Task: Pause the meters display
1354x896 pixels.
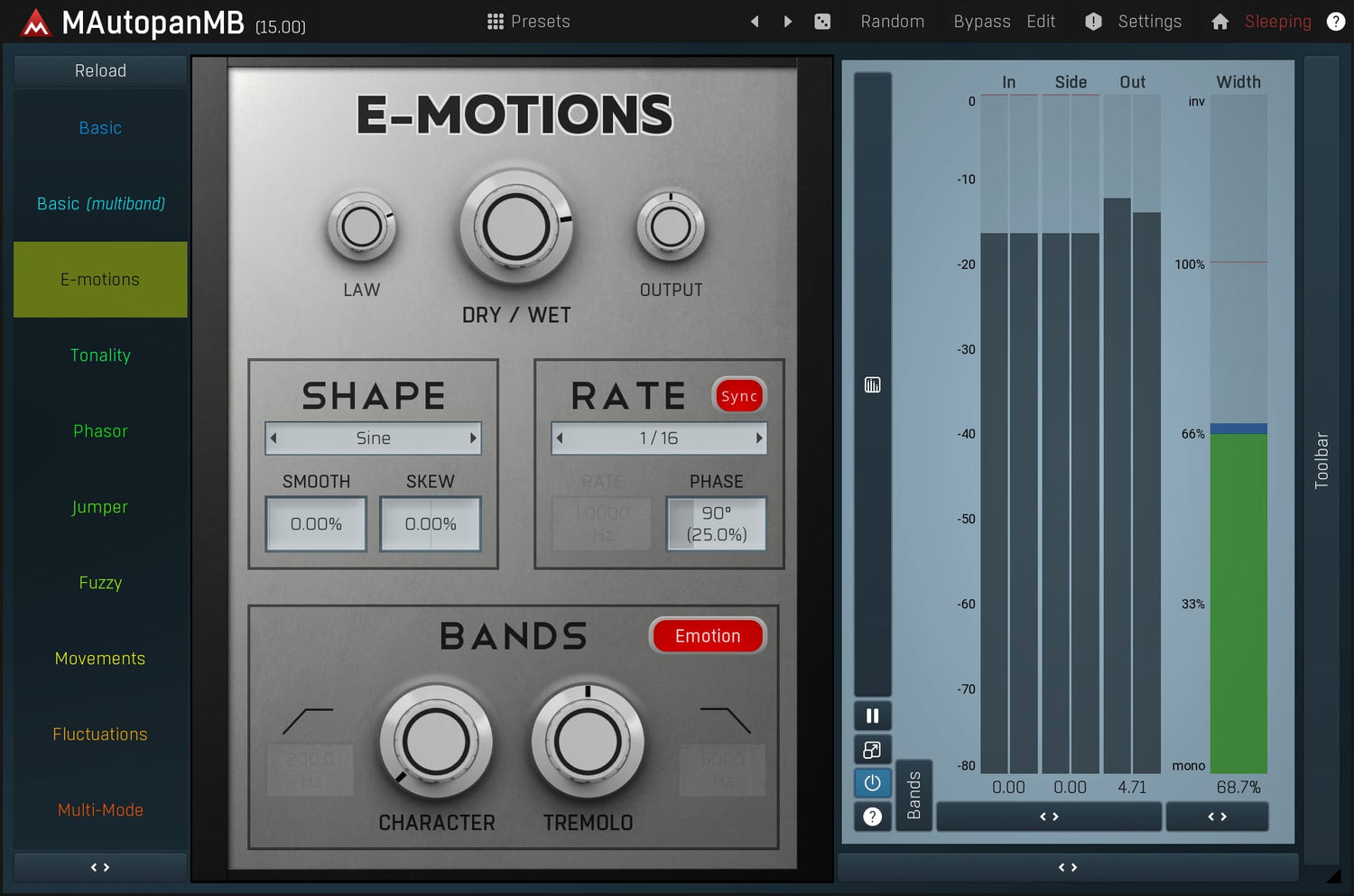Action: click(x=872, y=716)
